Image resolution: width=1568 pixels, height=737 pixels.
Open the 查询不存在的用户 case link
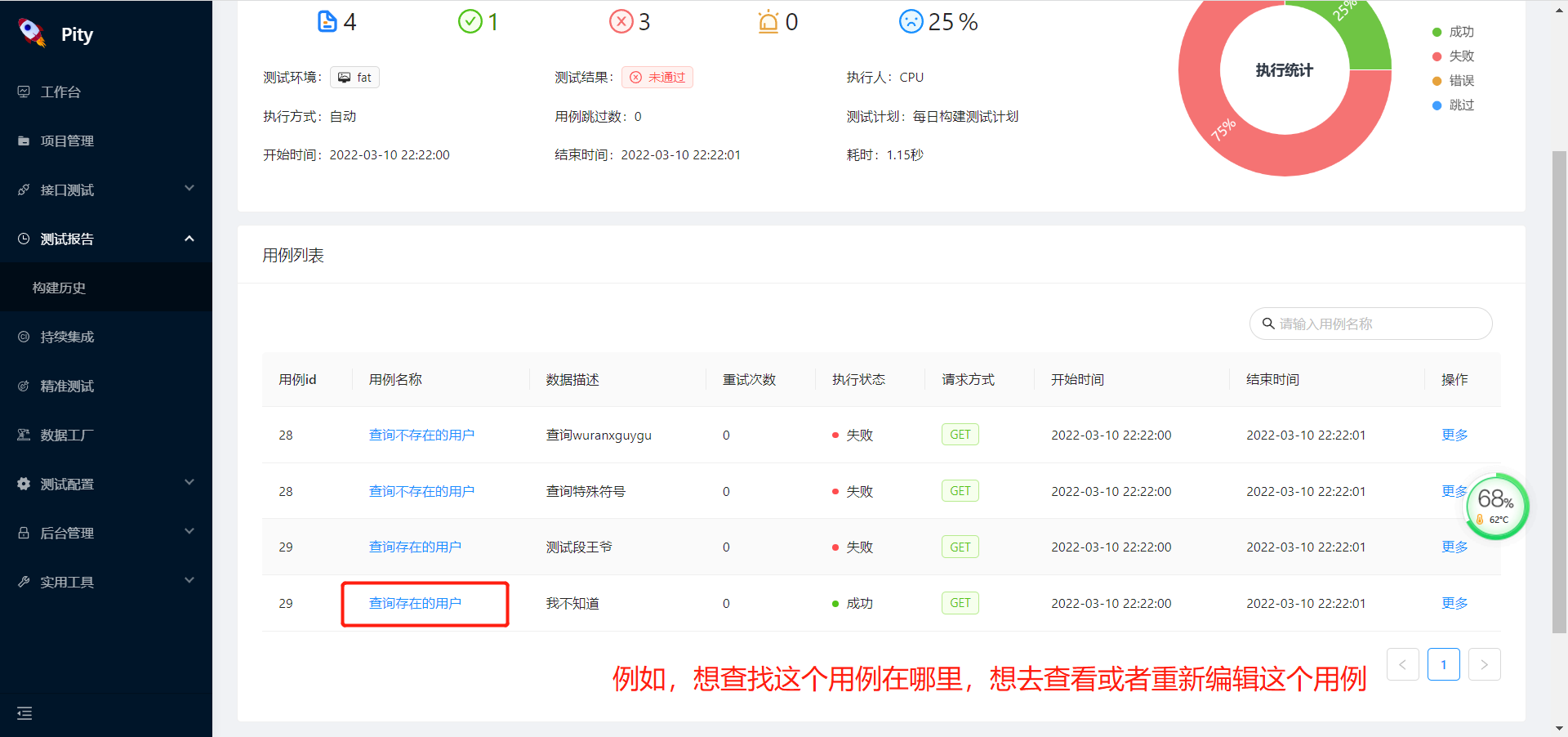pos(422,435)
